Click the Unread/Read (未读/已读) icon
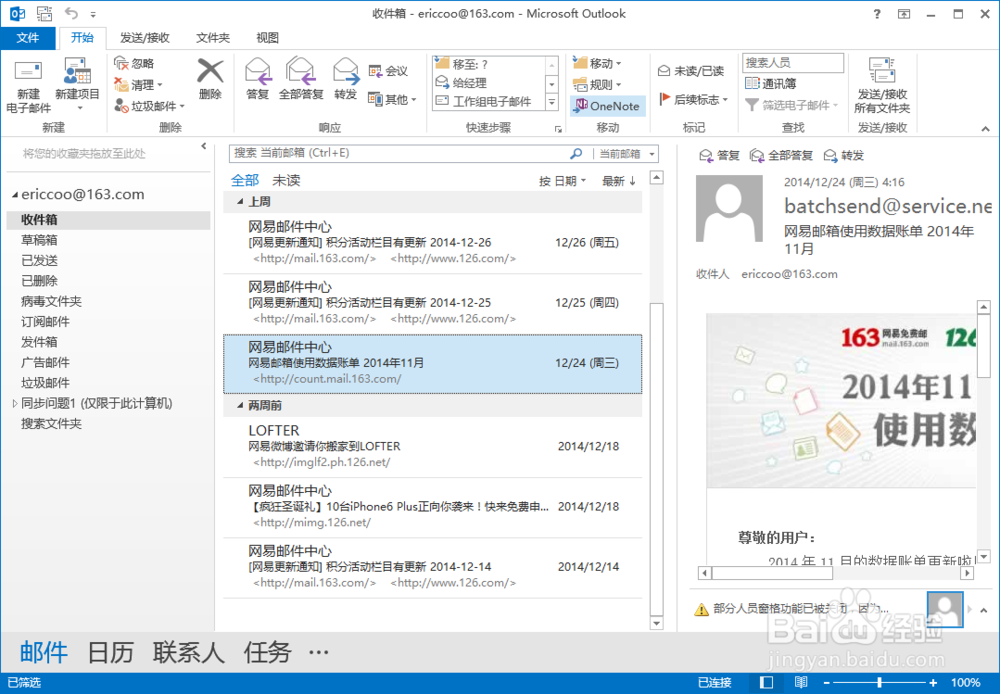Viewport: 1000px width, 694px height. [x=664, y=71]
